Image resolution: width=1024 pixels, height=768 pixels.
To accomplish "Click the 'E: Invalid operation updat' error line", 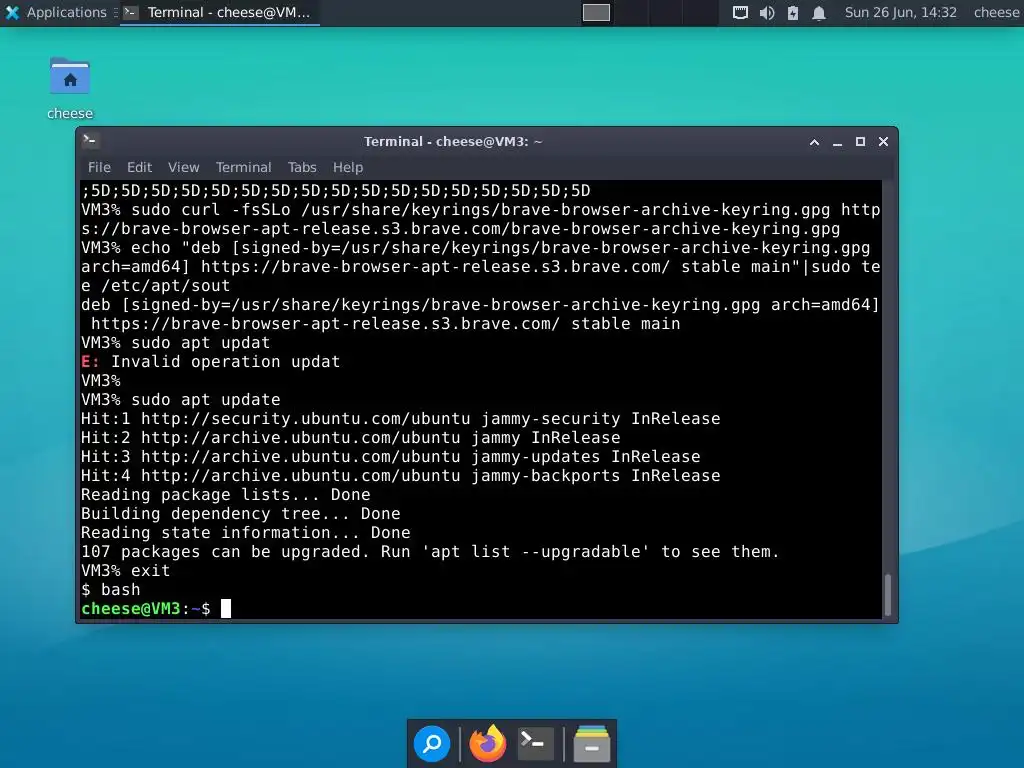I will coord(210,362).
